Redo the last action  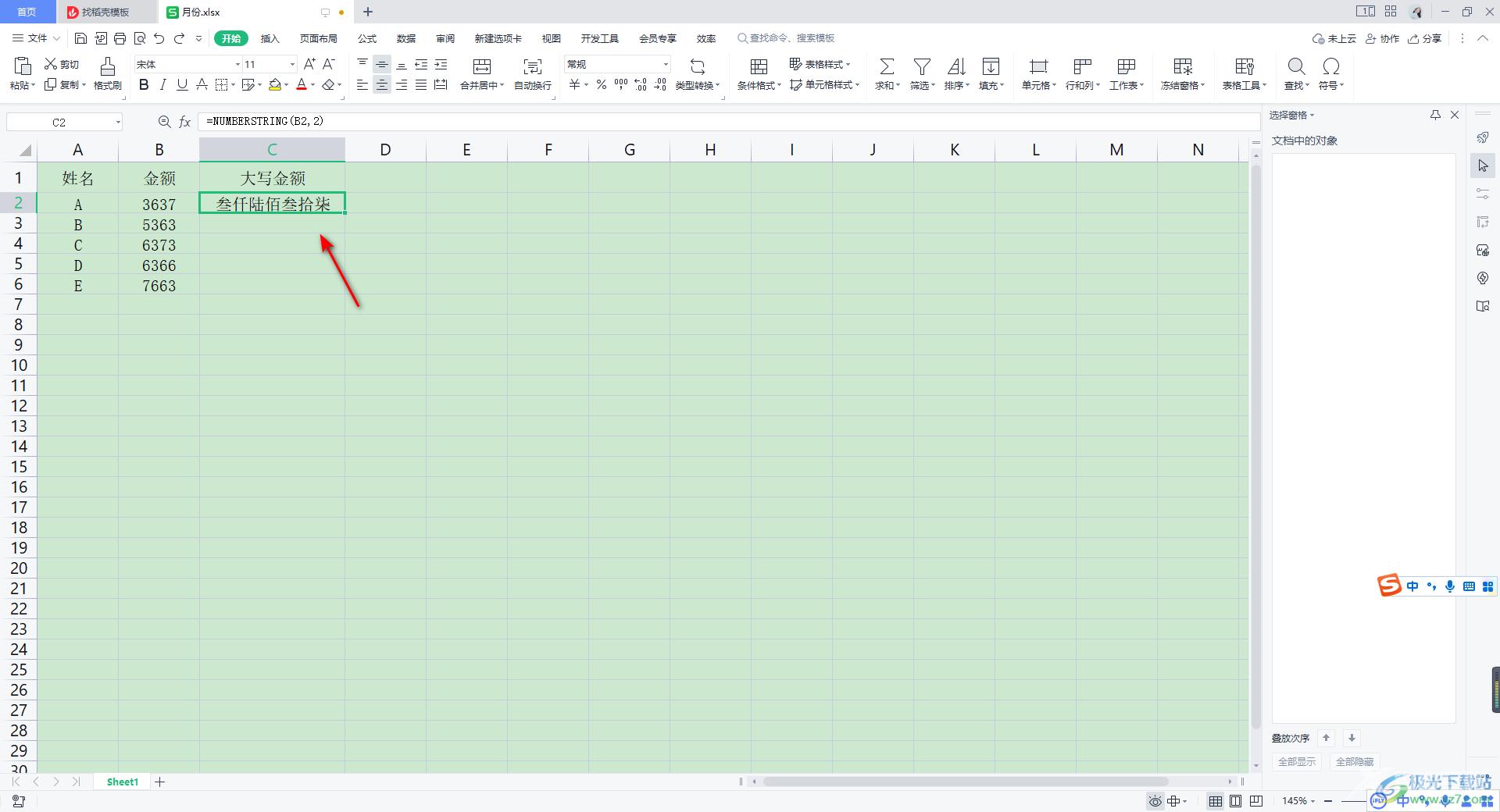pos(180,38)
